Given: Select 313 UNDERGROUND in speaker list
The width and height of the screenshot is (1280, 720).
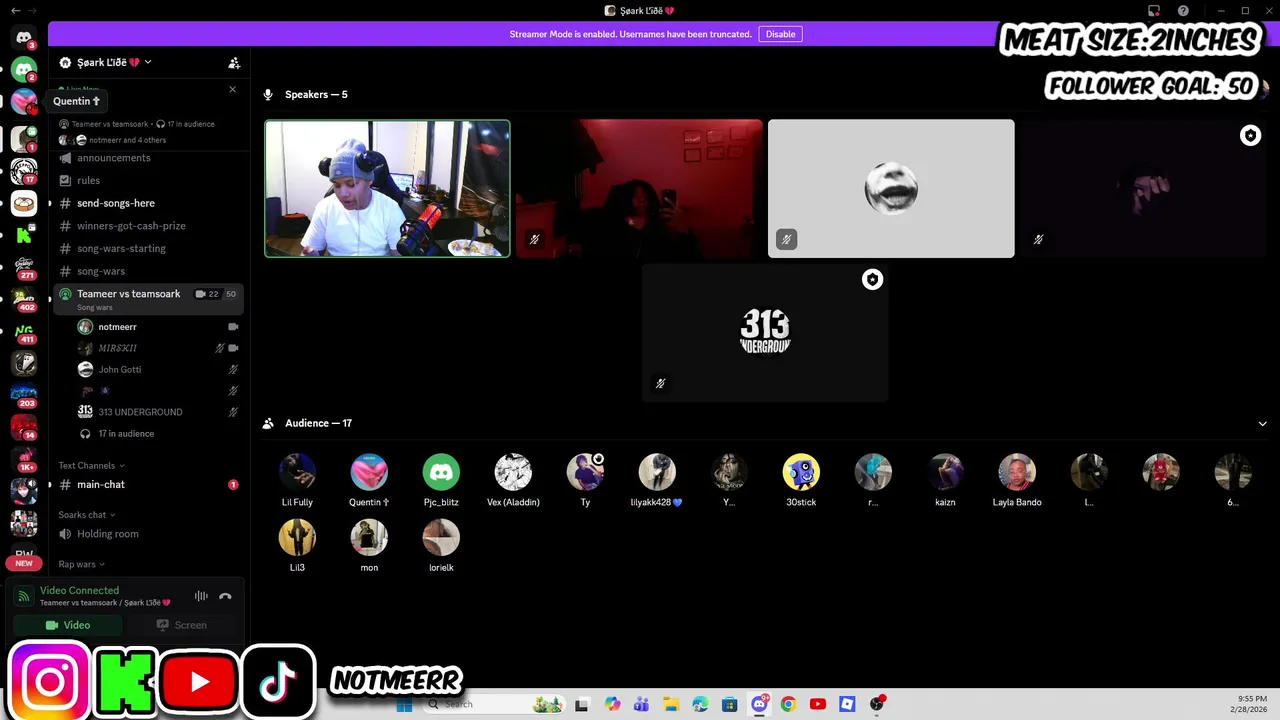Looking at the screenshot, I should click(x=158, y=412).
